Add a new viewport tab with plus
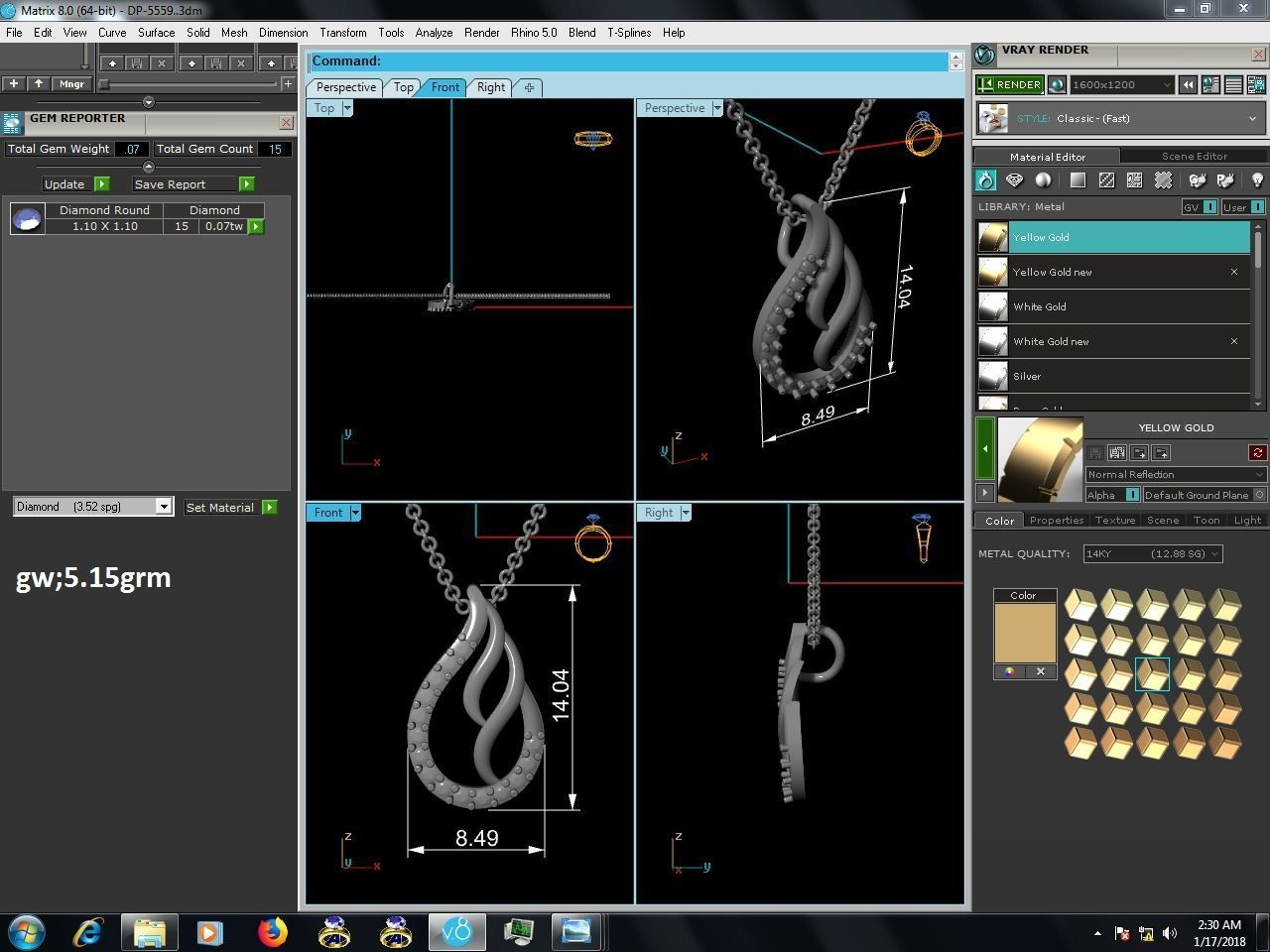Image resolution: width=1270 pixels, height=952 pixels. (529, 87)
